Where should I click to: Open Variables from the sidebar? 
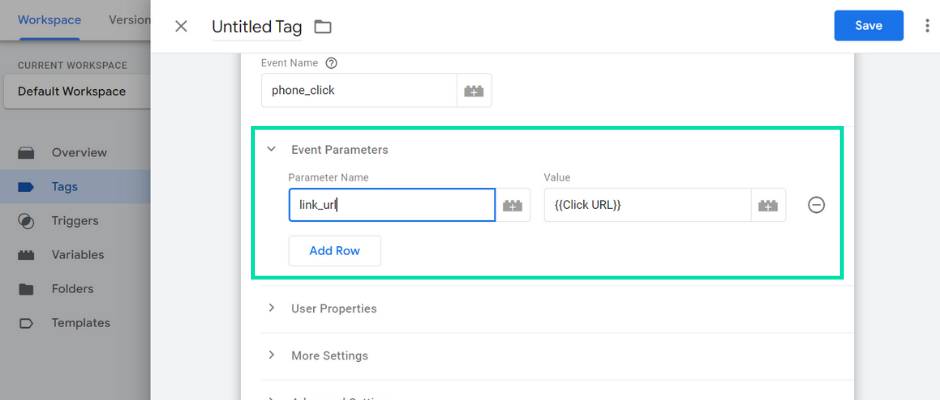75,255
